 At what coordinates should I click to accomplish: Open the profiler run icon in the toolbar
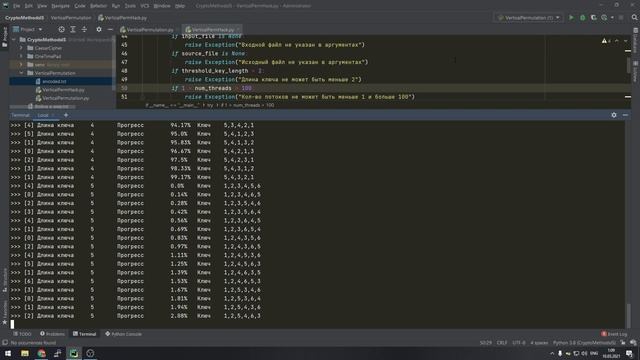pyautogui.click(x=604, y=18)
